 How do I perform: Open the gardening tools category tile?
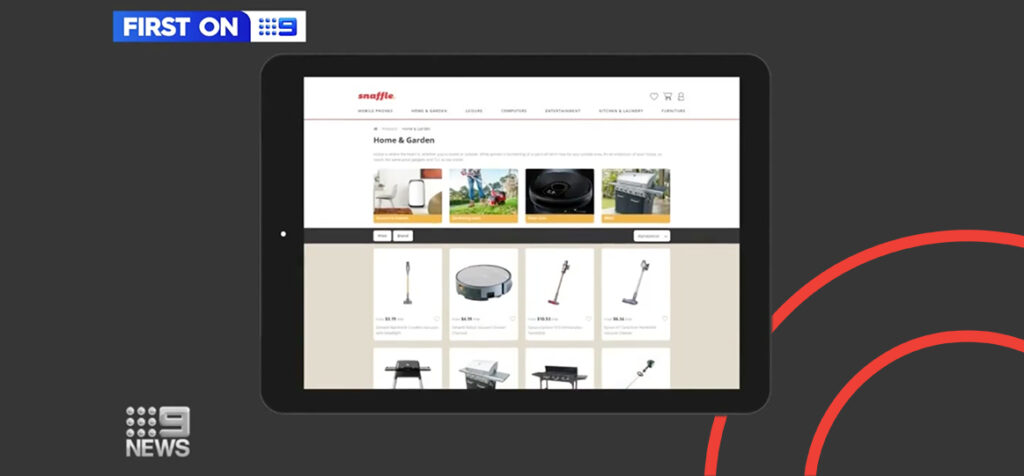click(x=483, y=194)
